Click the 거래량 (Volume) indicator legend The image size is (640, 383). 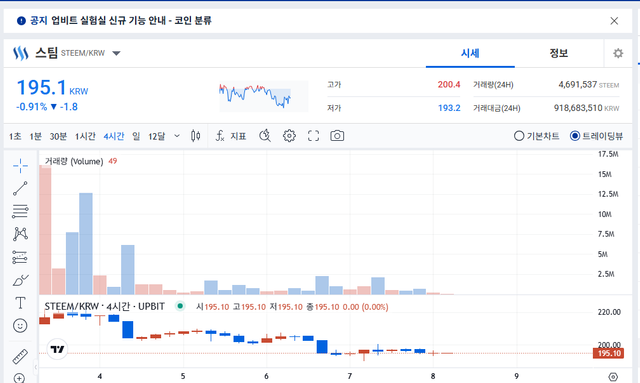[x=74, y=161]
